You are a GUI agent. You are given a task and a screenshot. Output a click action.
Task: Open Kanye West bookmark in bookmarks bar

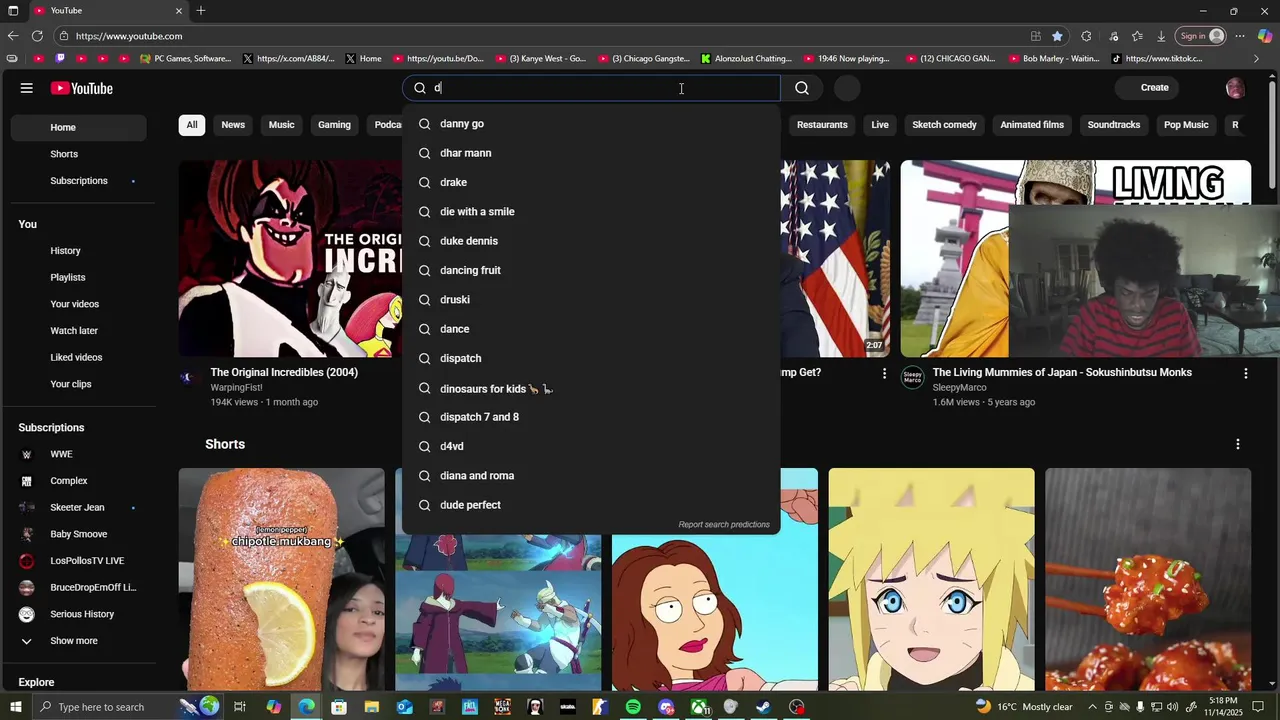click(x=542, y=59)
